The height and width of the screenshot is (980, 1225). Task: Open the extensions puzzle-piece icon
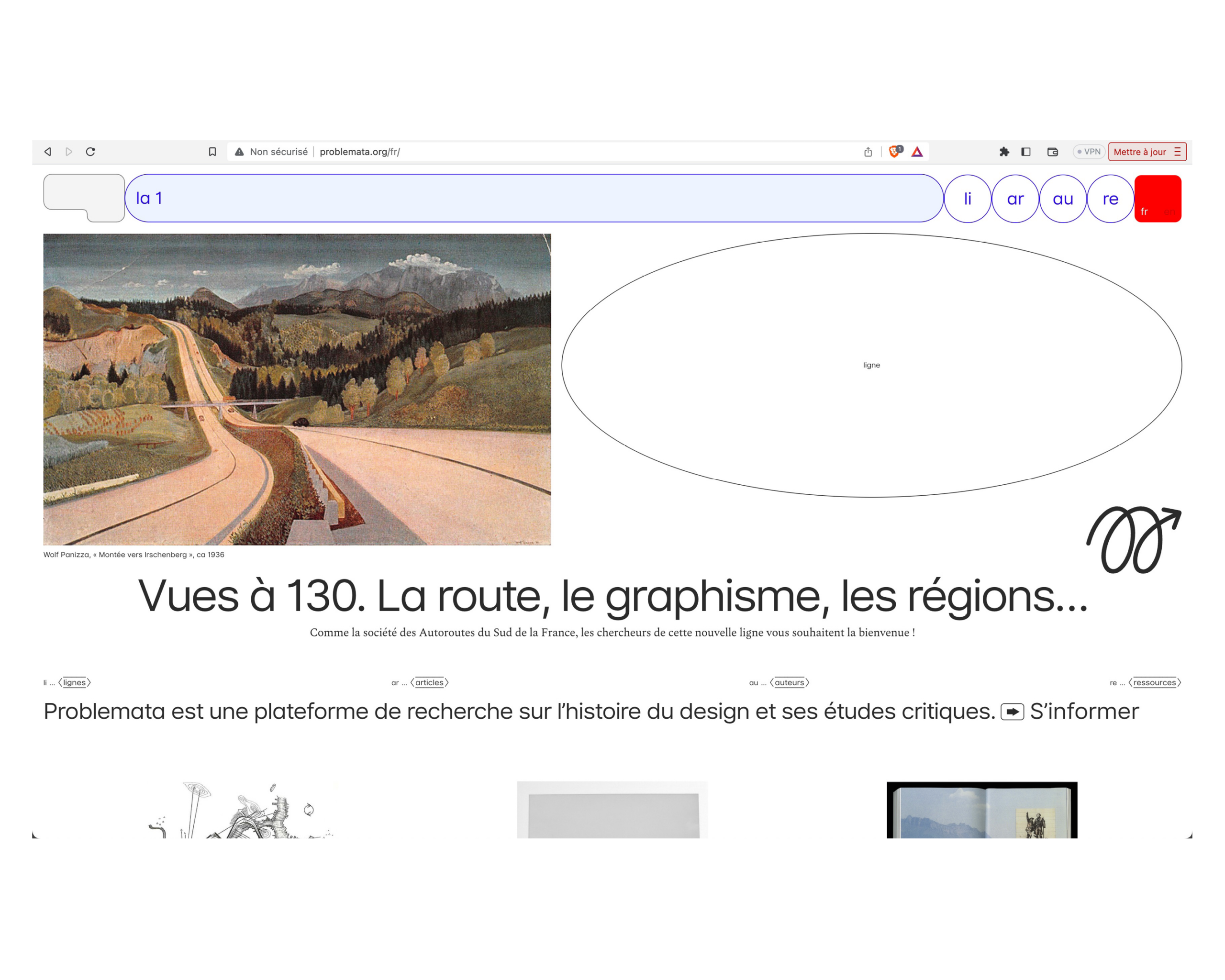pos(1004,152)
